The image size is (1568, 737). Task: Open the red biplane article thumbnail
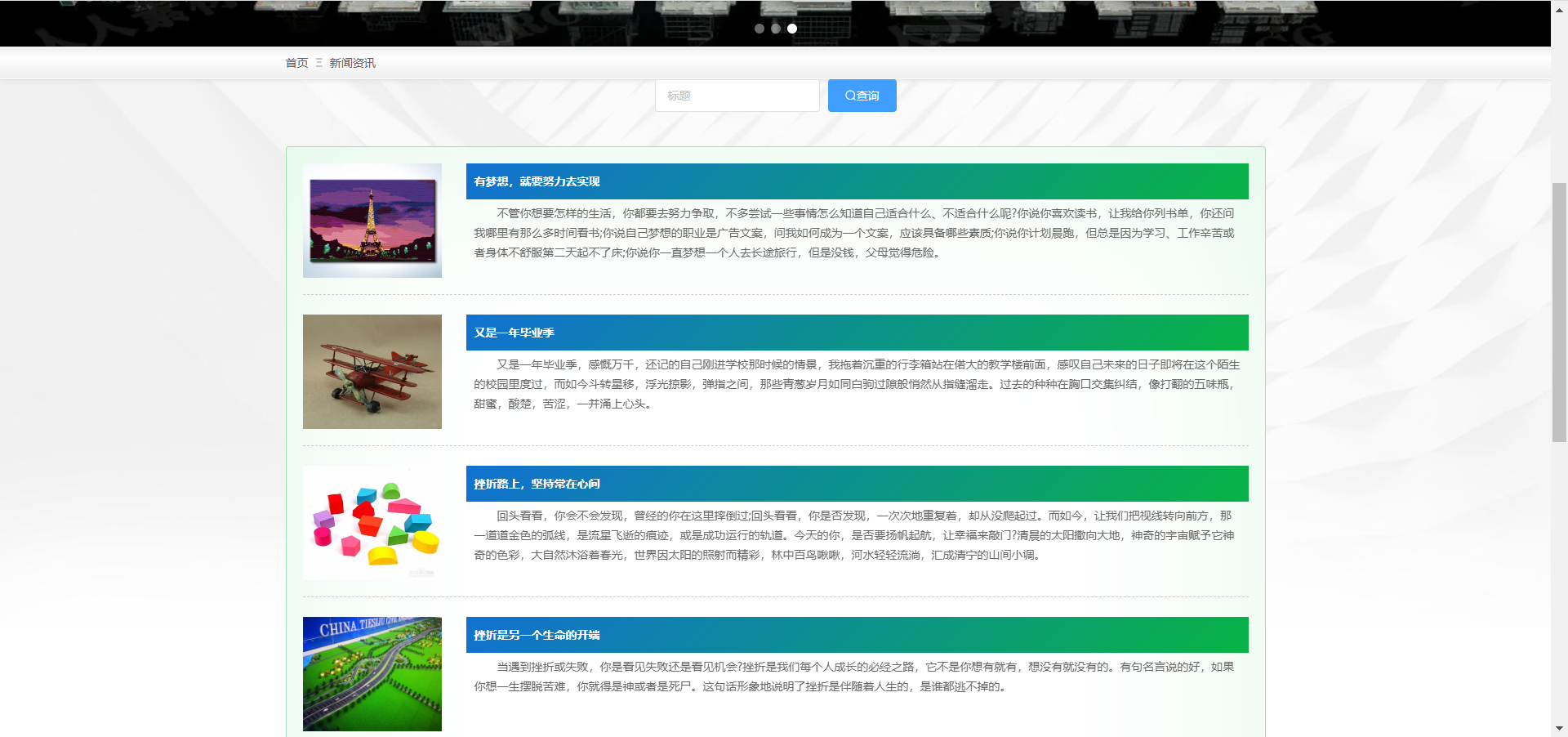(x=372, y=372)
